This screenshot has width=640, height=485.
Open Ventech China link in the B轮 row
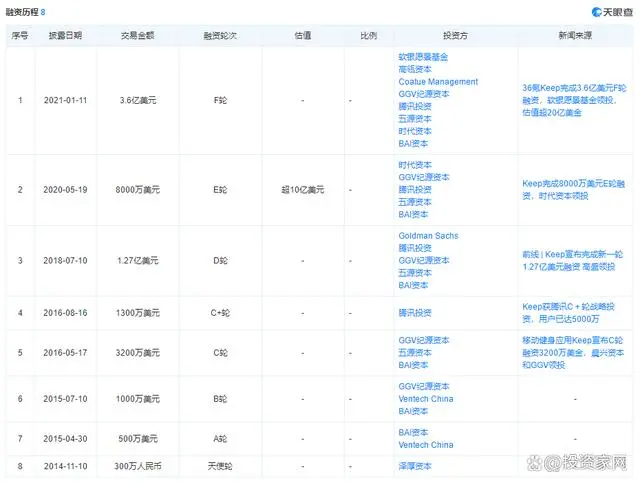(x=426, y=399)
